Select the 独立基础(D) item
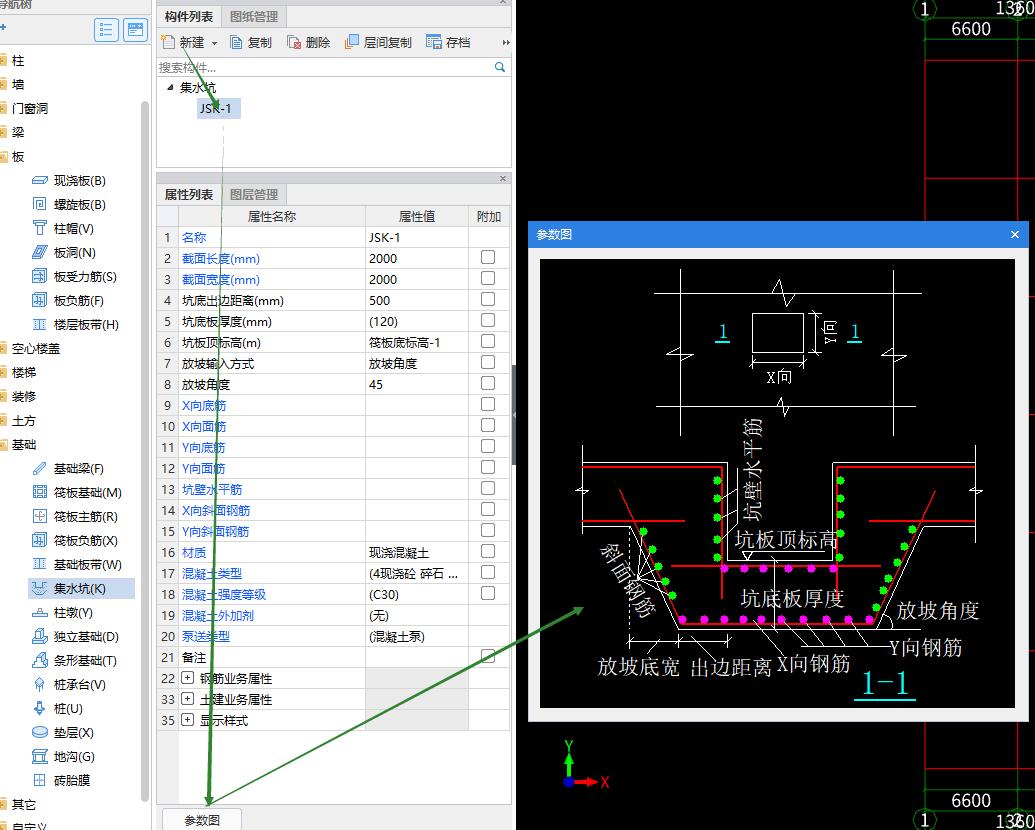 [75, 637]
